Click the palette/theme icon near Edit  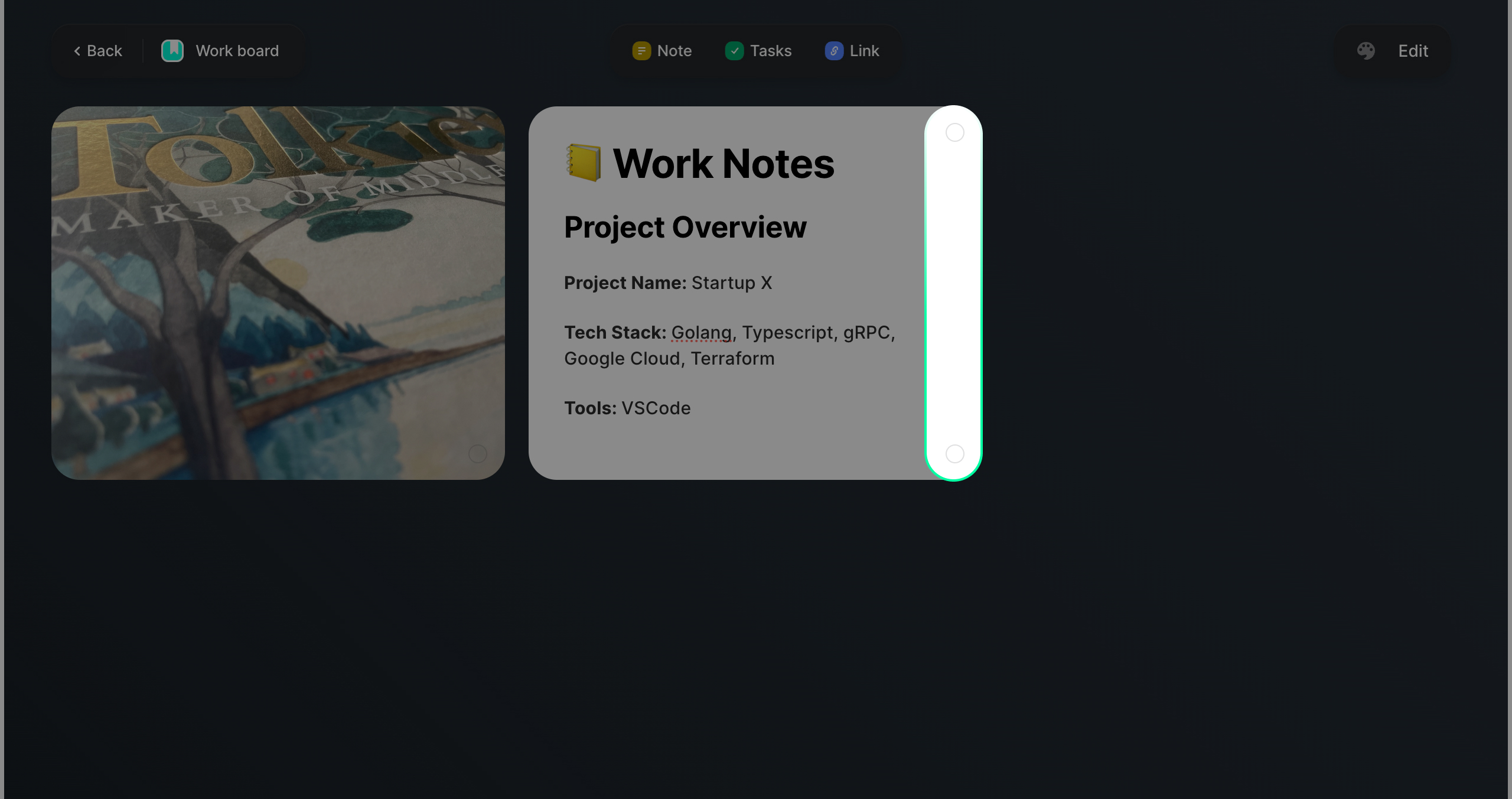coord(1367,50)
